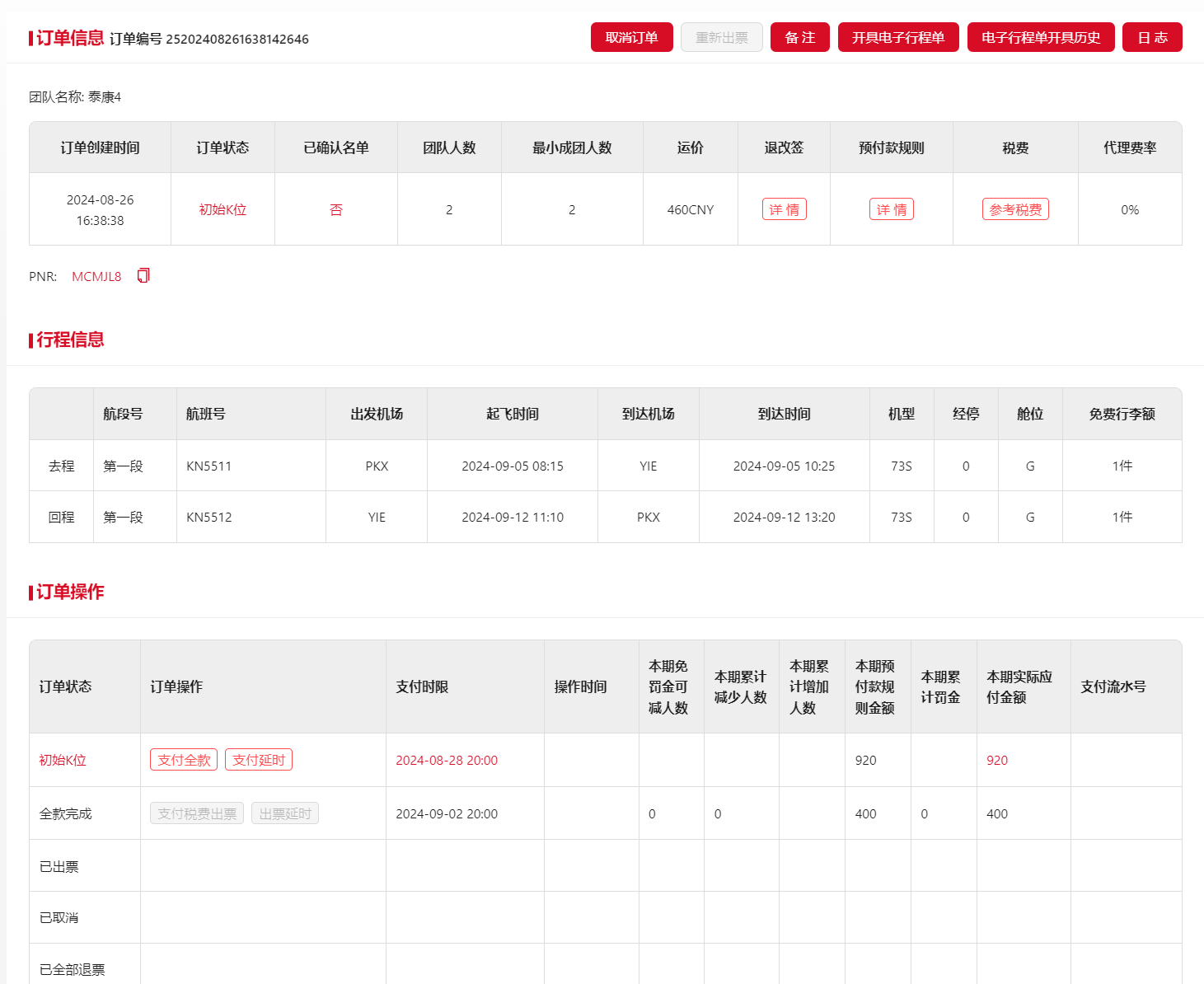
Task: Open 电子行程单开具历史 history
Action: point(1040,37)
